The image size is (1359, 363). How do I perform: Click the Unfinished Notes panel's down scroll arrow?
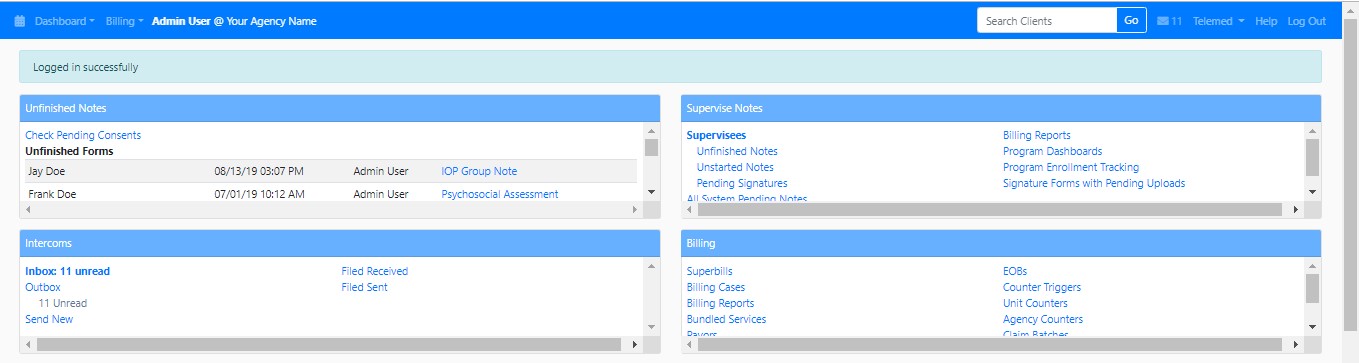click(652, 191)
